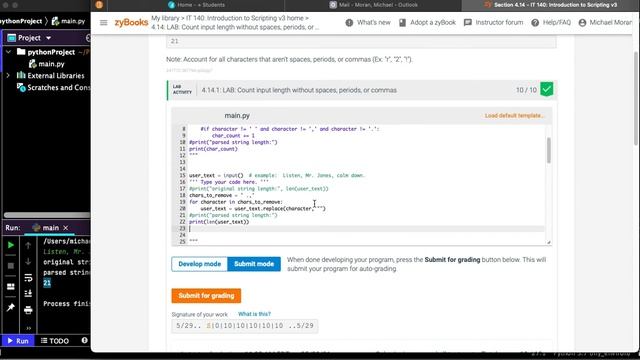Expand more Run panel tools chevron
This screenshot has height=360, width=640.
click(x=28, y=328)
